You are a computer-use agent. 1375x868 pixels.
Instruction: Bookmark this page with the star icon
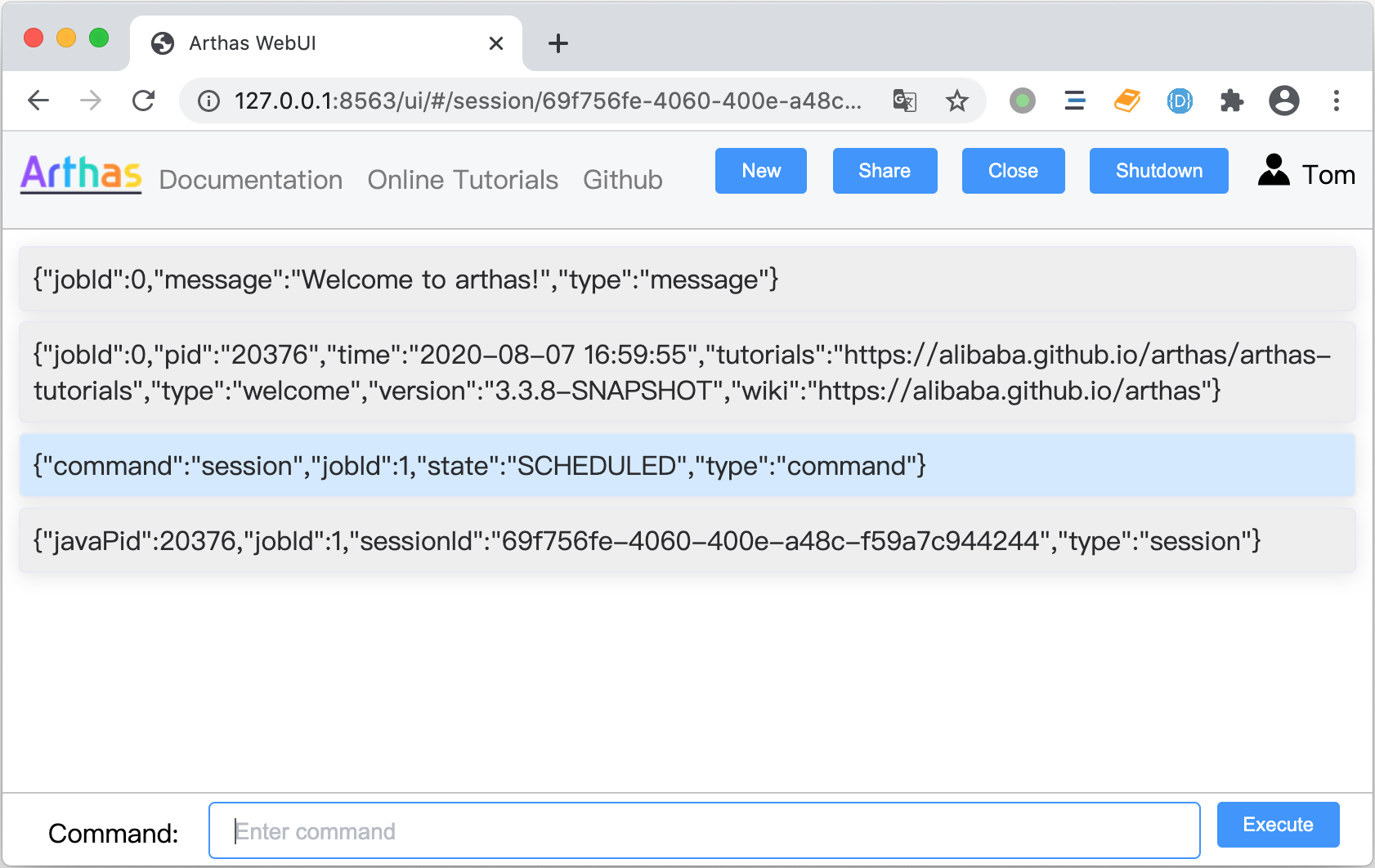click(x=956, y=101)
